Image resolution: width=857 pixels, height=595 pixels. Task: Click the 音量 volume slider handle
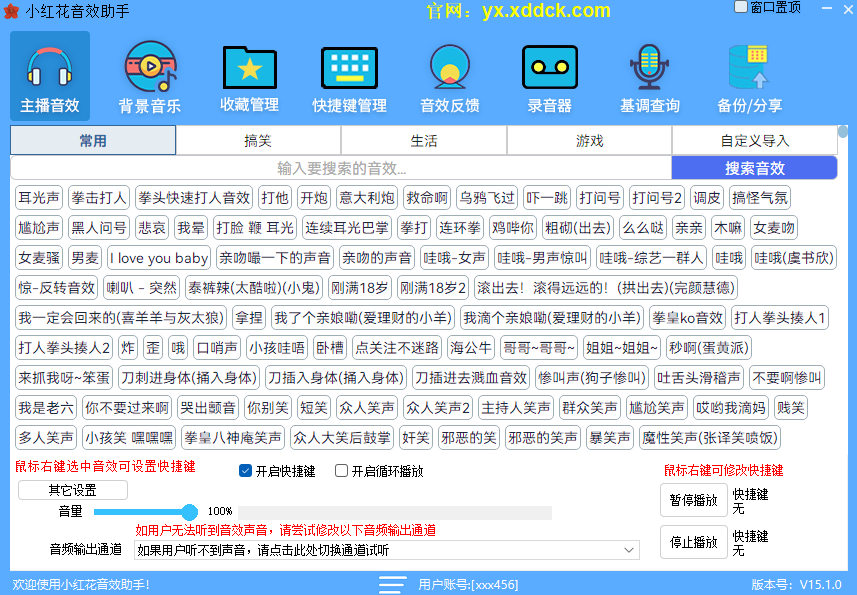[x=190, y=512]
